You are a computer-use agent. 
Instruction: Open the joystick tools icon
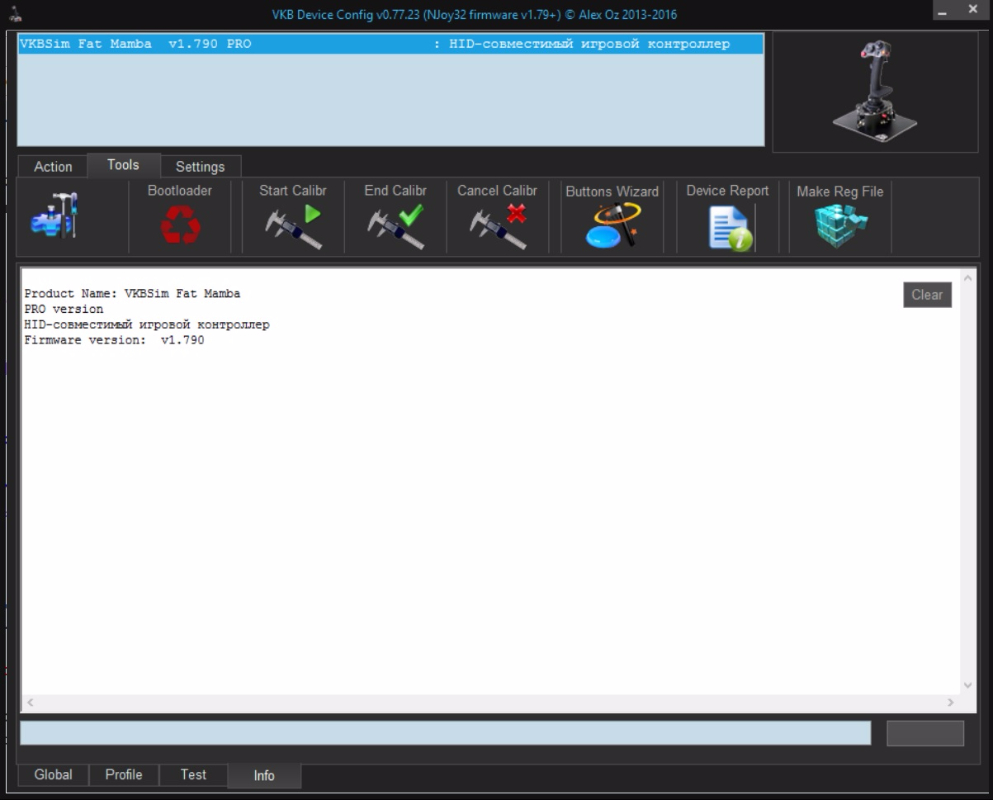[54, 215]
